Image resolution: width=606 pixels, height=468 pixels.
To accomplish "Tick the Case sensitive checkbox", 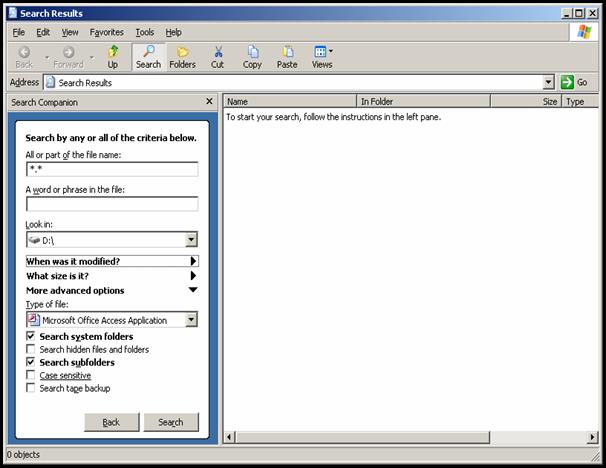I will (x=31, y=375).
